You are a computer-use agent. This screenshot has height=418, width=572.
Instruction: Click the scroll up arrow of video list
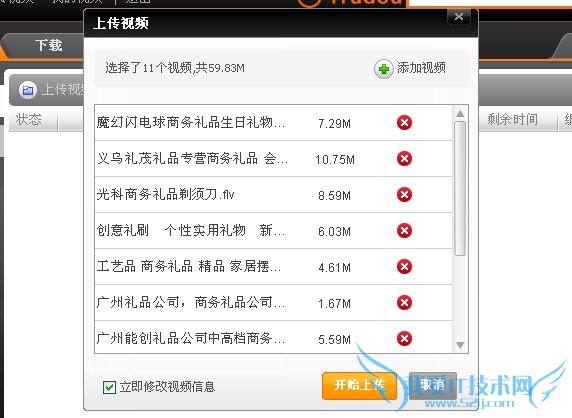click(x=460, y=114)
